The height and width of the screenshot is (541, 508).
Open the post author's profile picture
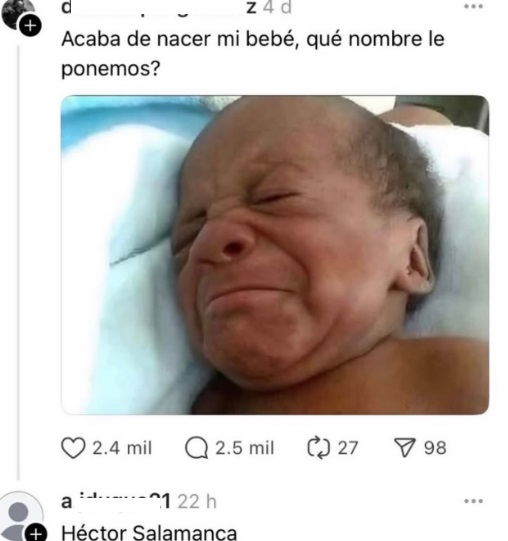coord(17,13)
